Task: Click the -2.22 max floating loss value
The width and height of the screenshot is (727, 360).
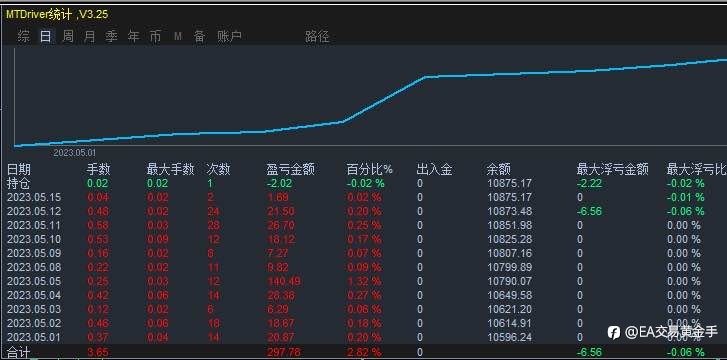Action: pos(589,183)
